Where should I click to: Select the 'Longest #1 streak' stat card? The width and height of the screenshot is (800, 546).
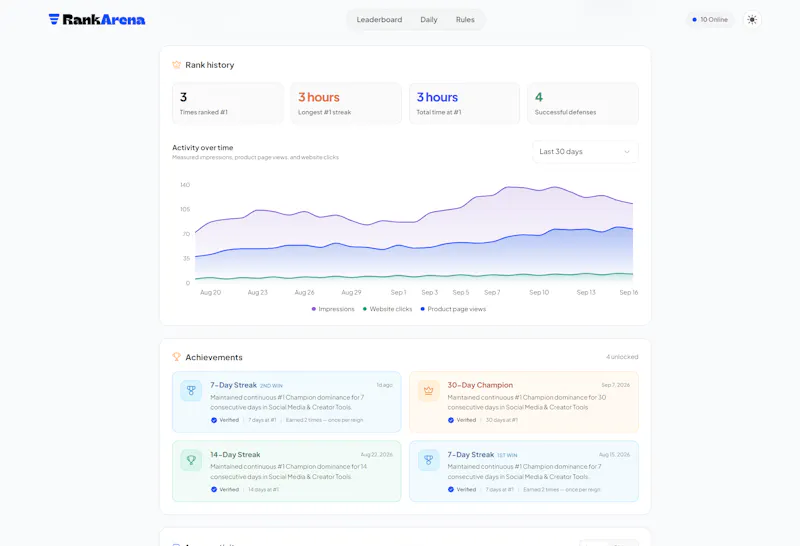coord(346,103)
